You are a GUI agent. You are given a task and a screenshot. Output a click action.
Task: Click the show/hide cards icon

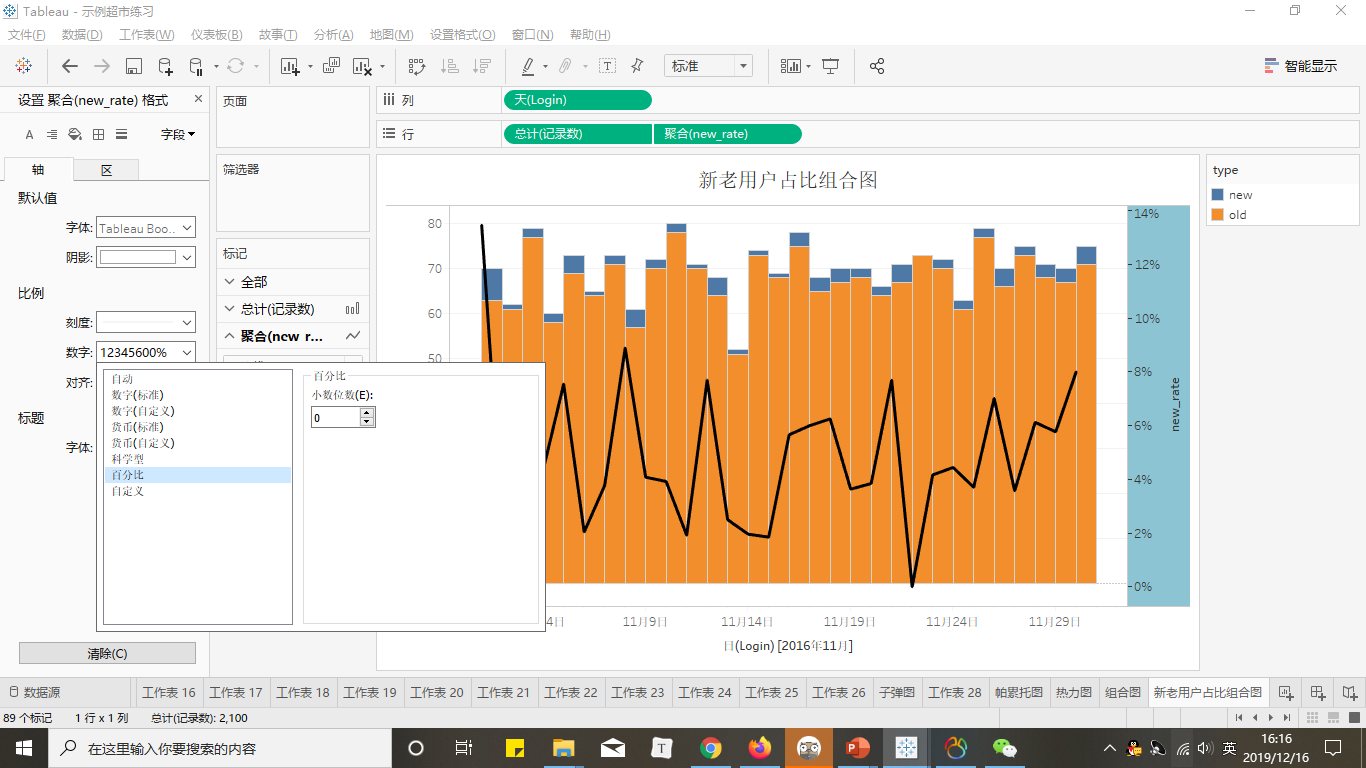coord(791,66)
